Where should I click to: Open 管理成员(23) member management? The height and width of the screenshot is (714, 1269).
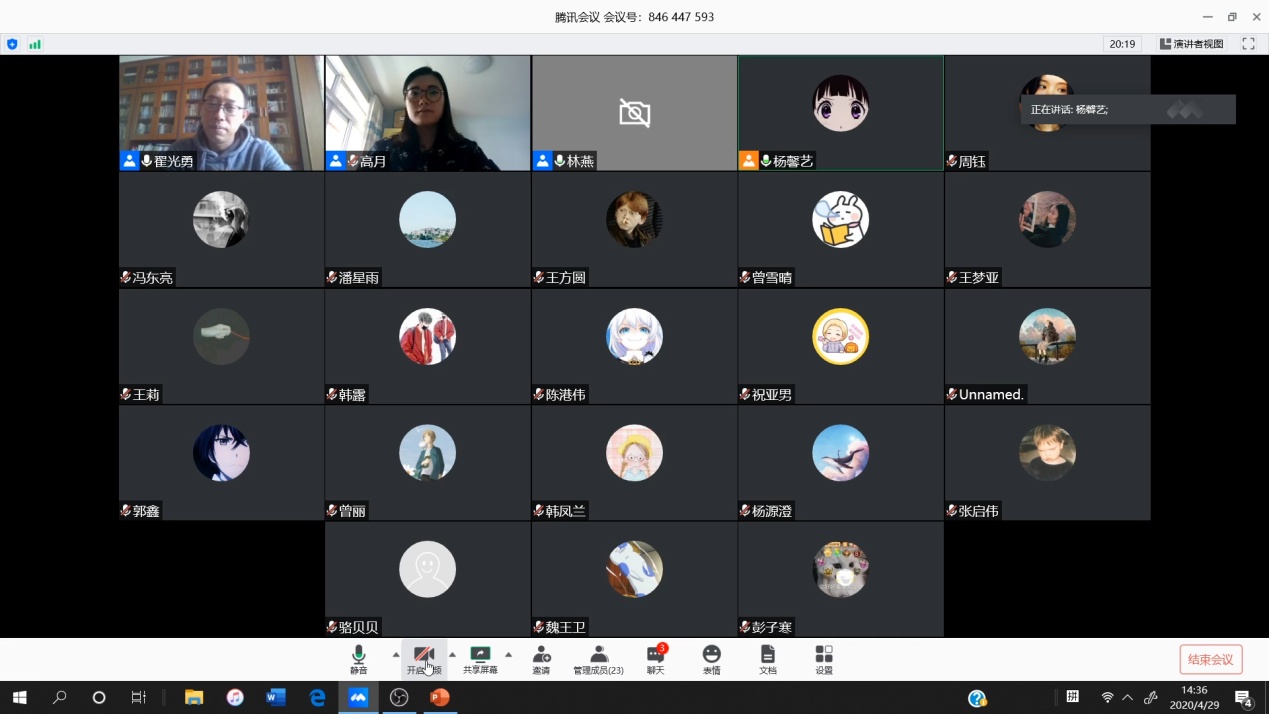coord(598,658)
